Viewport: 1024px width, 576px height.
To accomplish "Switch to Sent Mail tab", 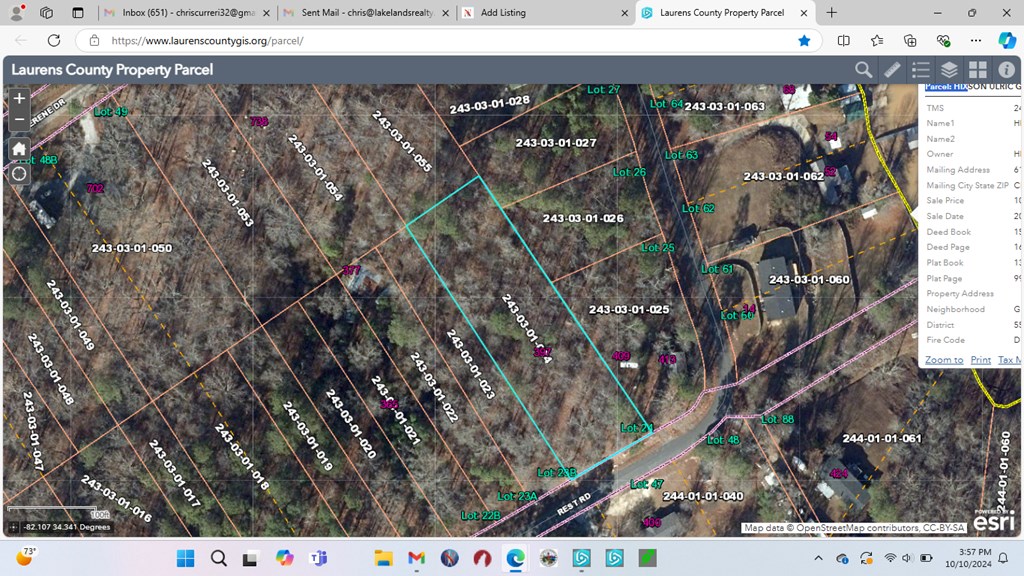I will (x=367, y=12).
